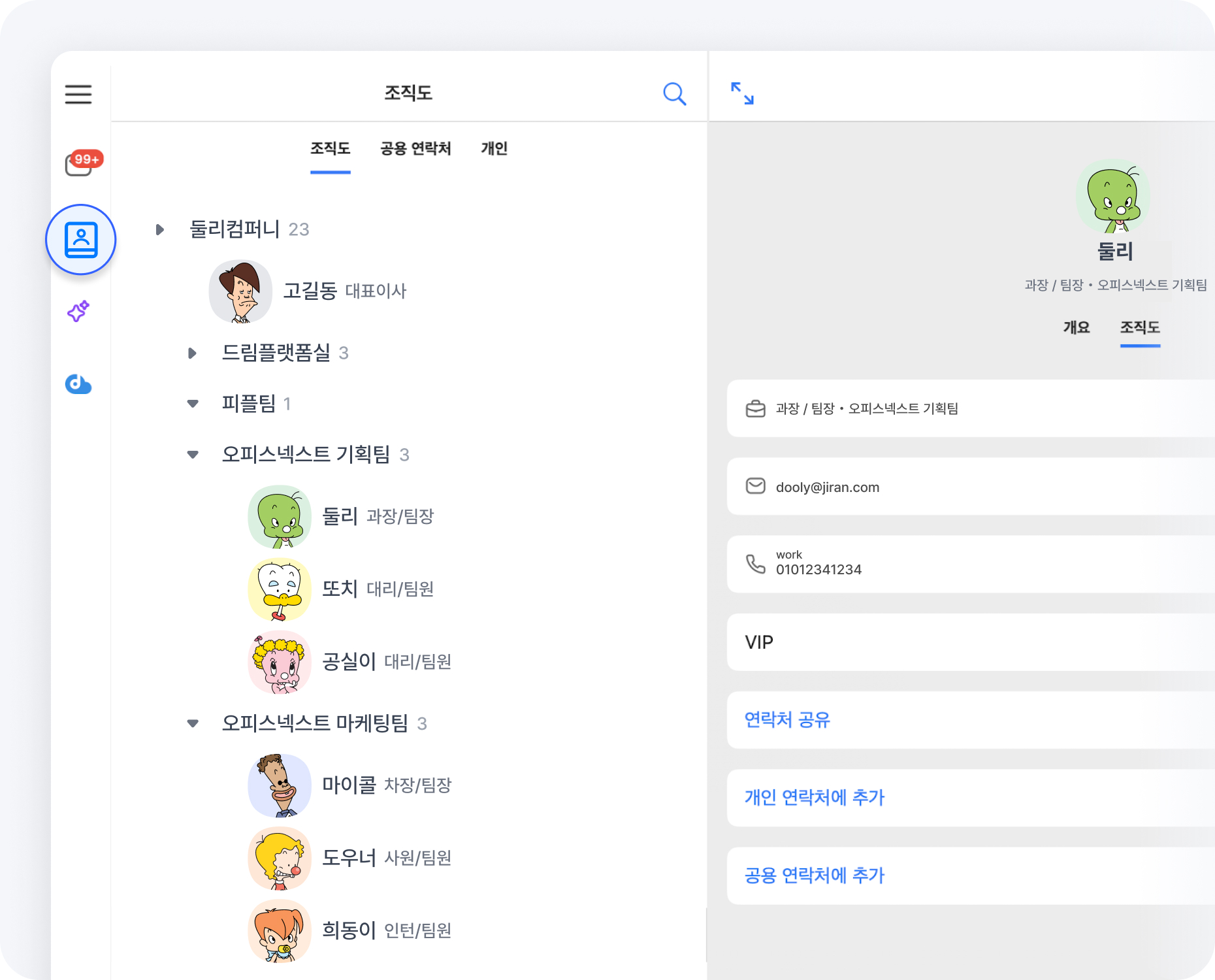The height and width of the screenshot is (980, 1215).
Task: Click the 연락처 공유 link
Action: coord(787,720)
